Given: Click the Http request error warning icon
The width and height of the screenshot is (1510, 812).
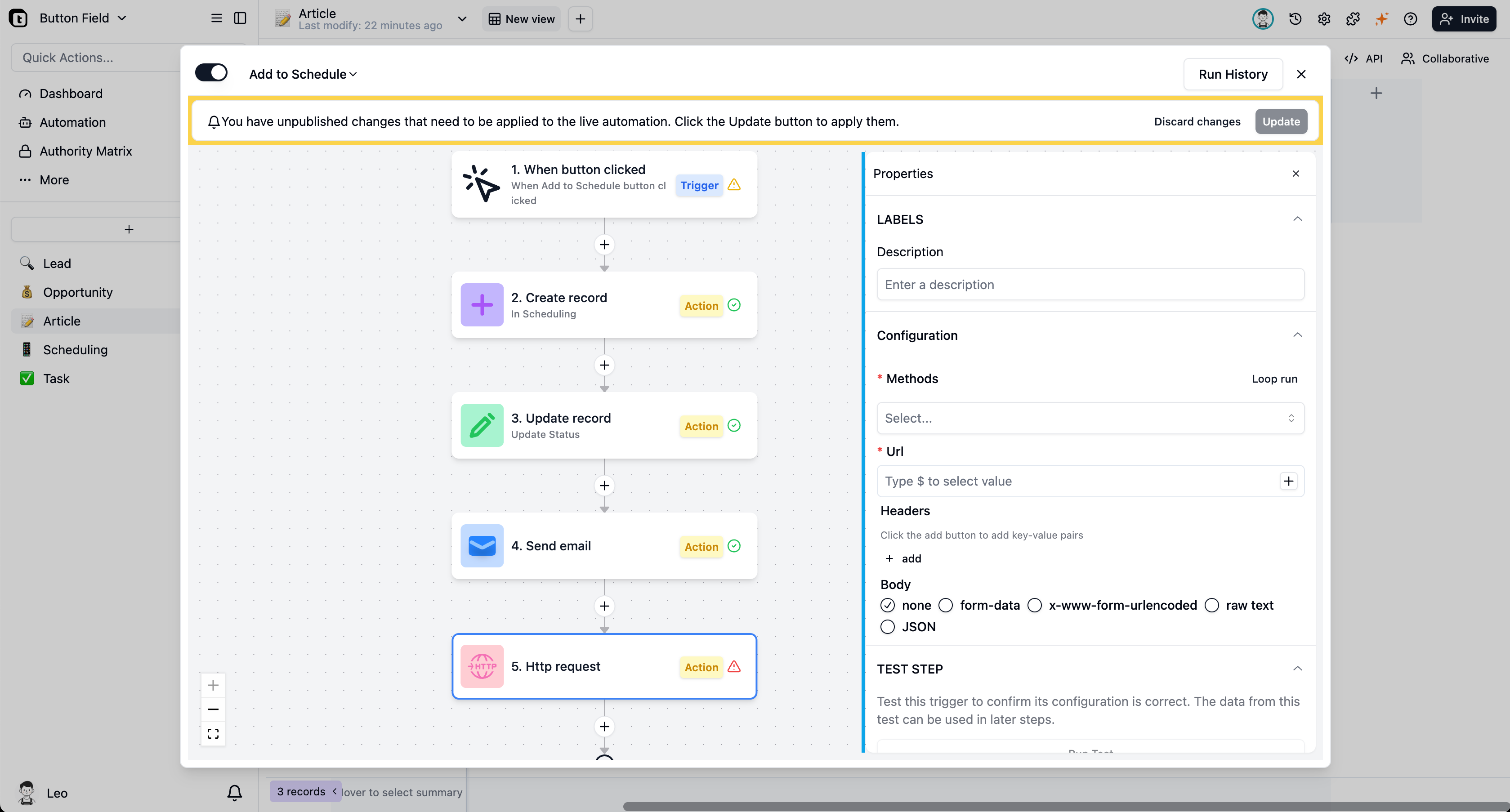Looking at the screenshot, I should (734, 666).
